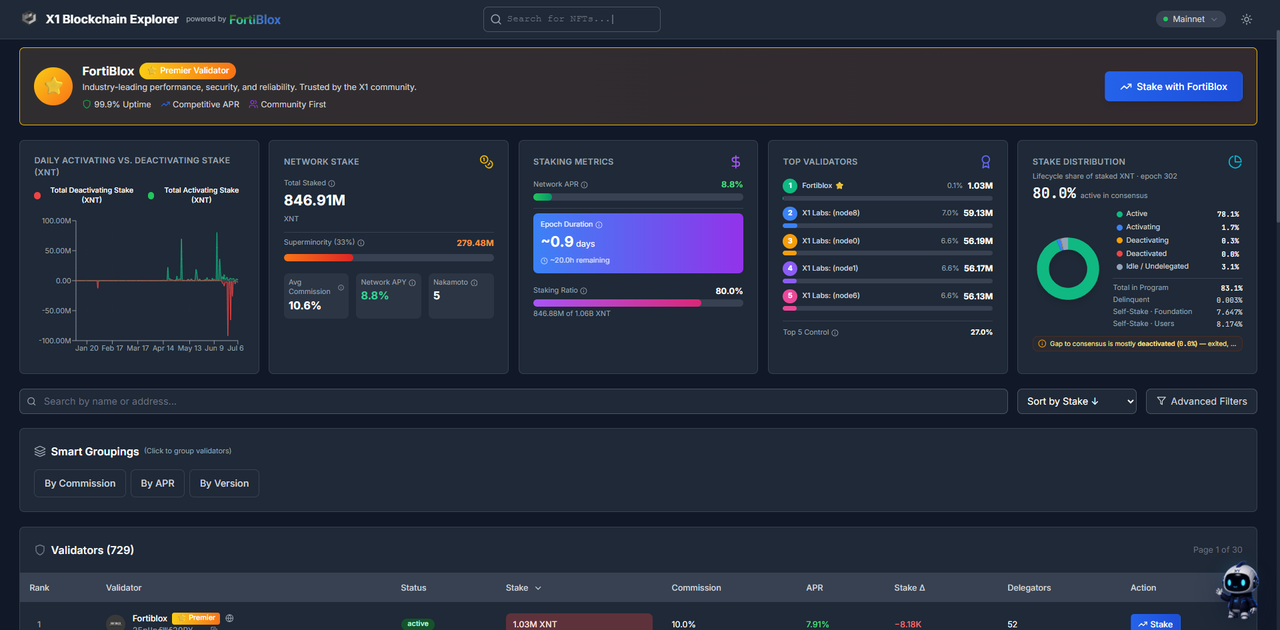Click the APR column header
This screenshot has width=1280, height=630.
tap(816, 588)
